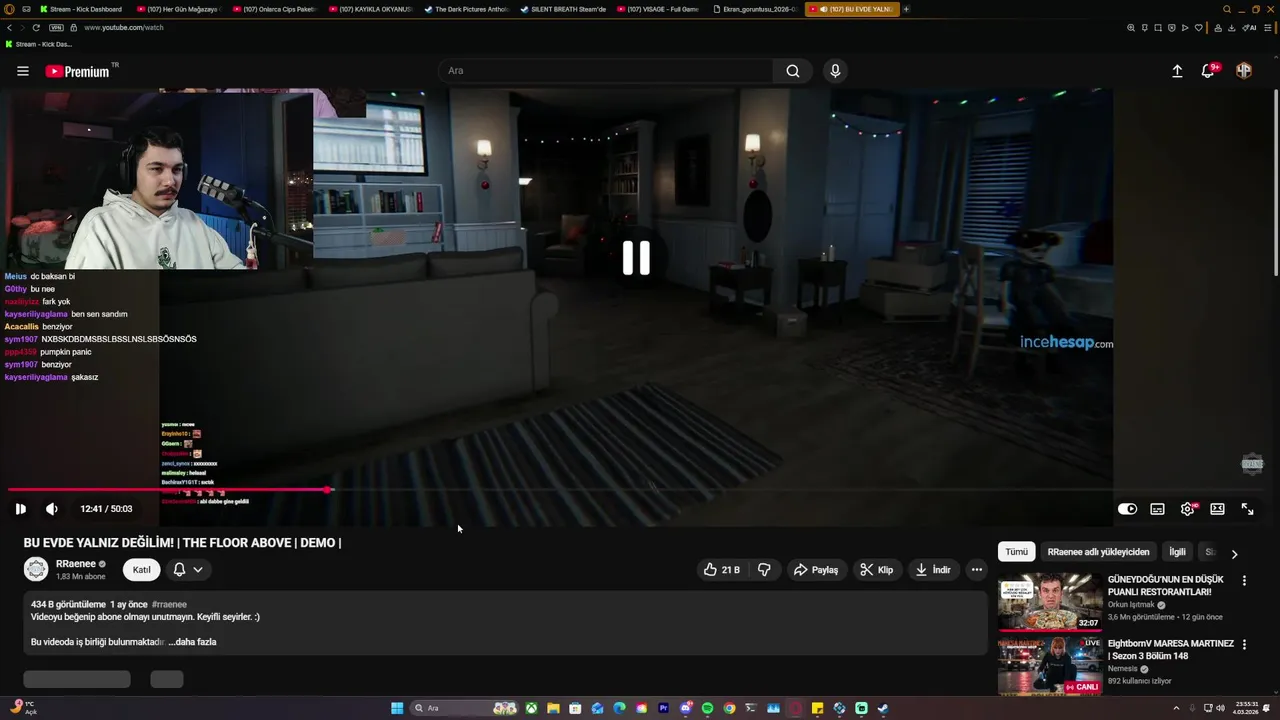Toggle subtitles closed captions

coord(1157,509)
